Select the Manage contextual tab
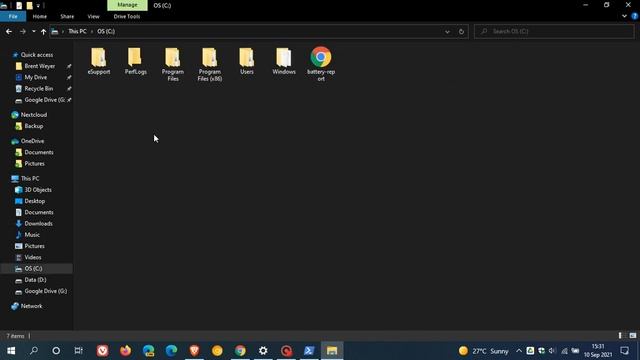 tap(127, 5)
